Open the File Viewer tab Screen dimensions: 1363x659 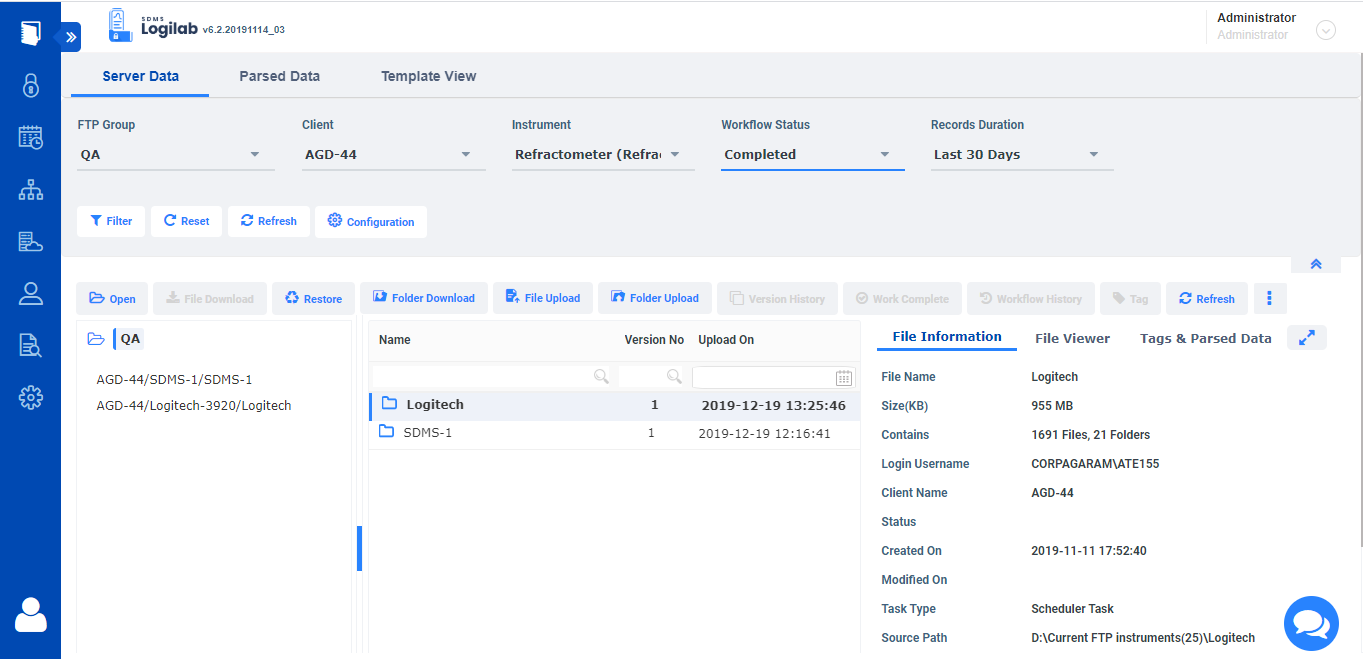[x=1072, y=338]
